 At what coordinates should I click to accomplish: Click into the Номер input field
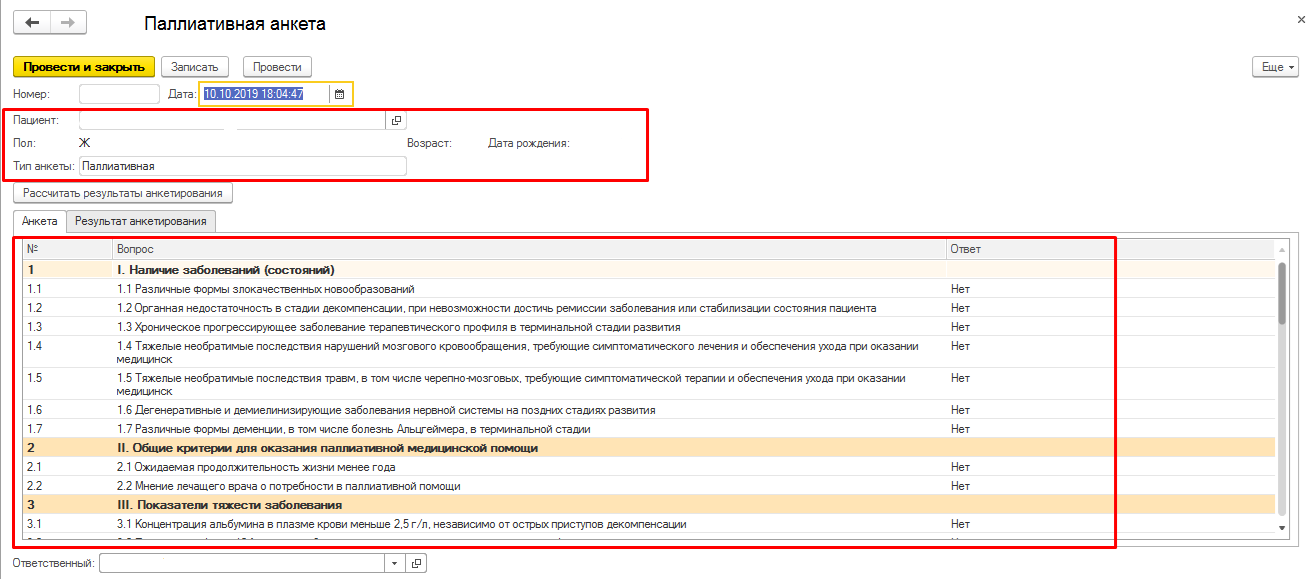119,94
